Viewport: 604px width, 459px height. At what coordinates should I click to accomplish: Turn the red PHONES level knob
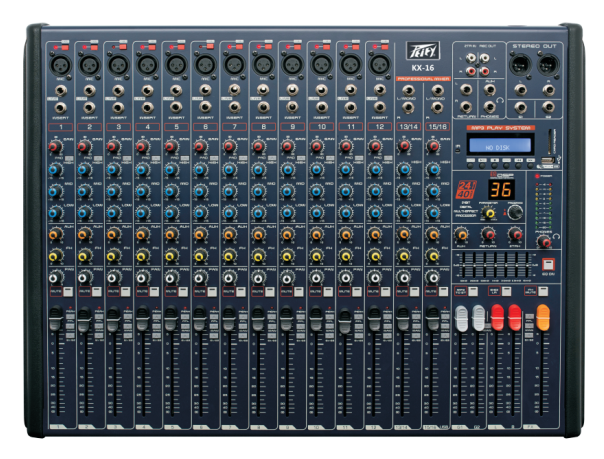[x=544, y=241]
